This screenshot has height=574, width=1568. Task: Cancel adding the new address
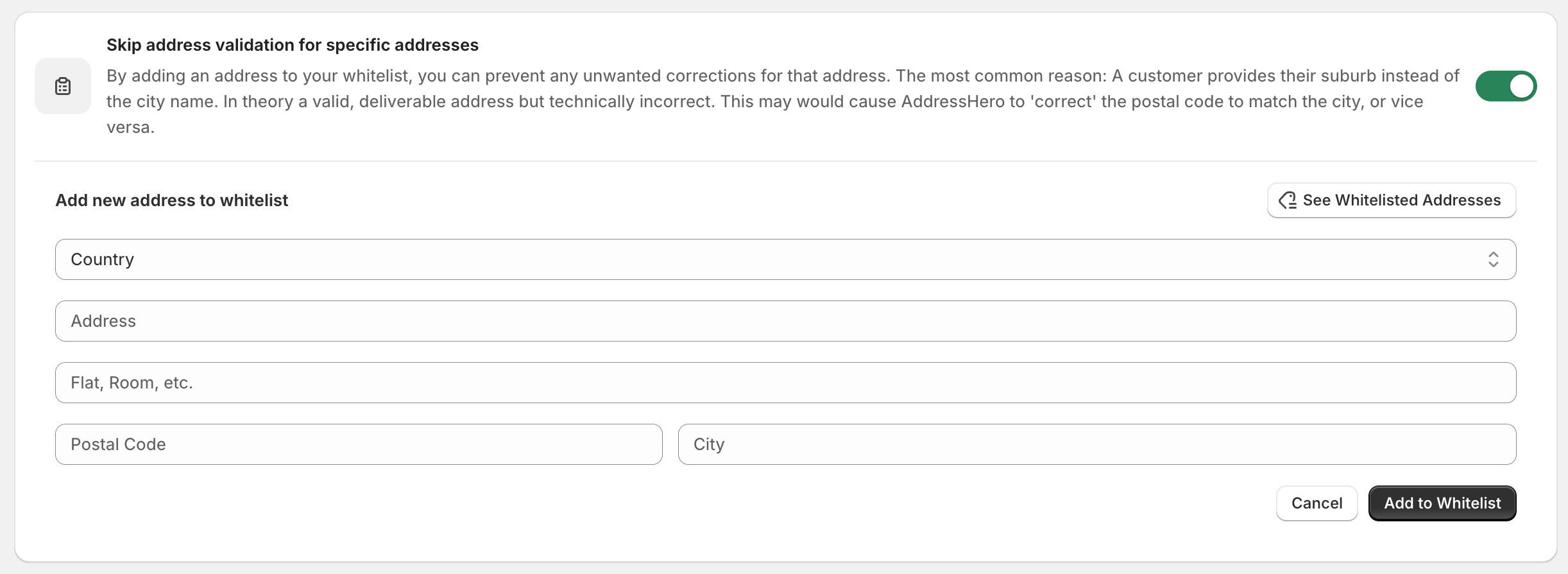(1317, 503)
